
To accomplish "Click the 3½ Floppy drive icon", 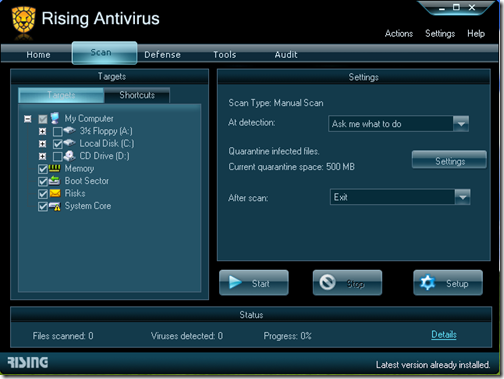I will (69, 130).
